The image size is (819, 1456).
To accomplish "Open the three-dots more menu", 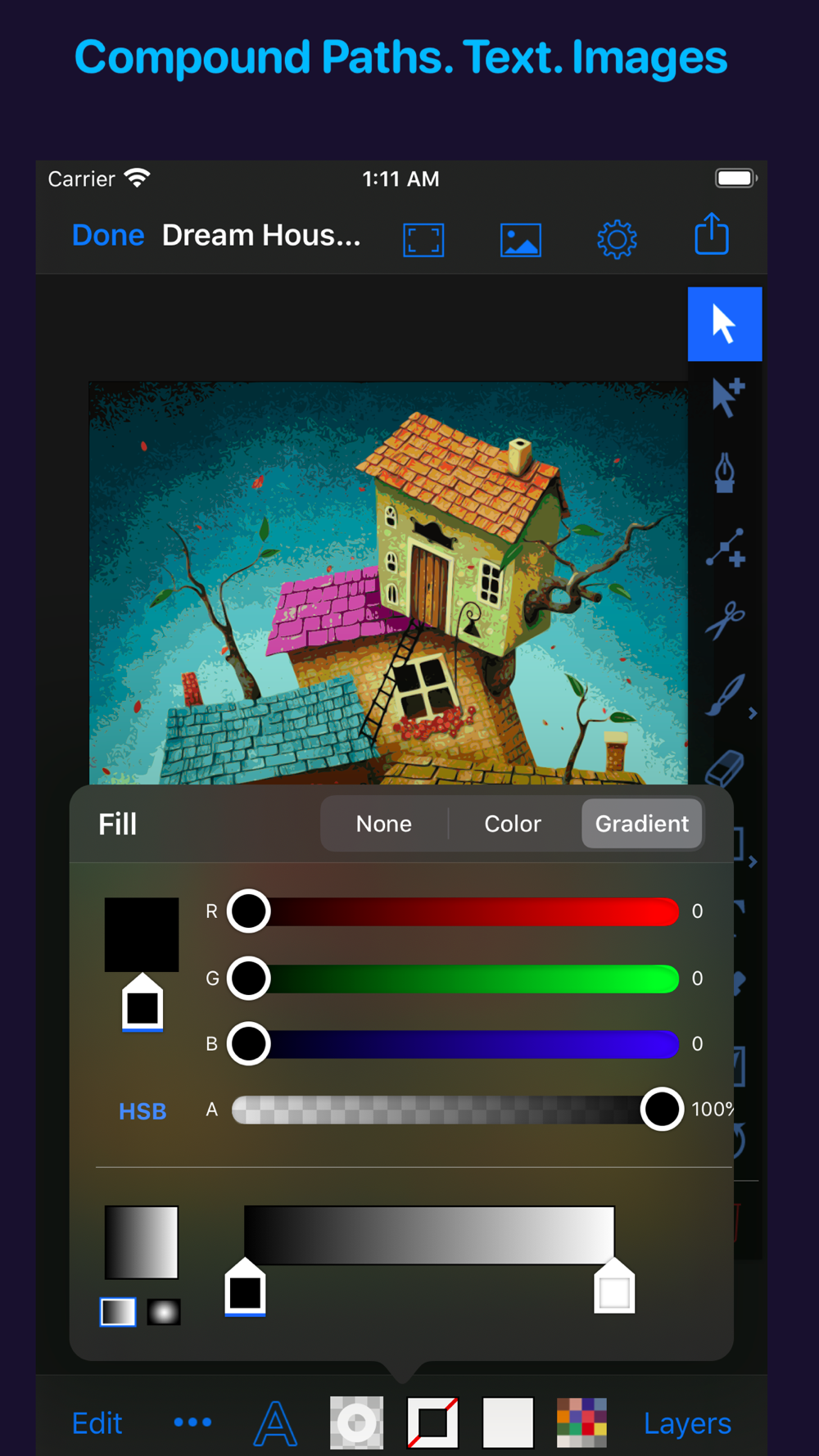I will tap(192, 1422).
